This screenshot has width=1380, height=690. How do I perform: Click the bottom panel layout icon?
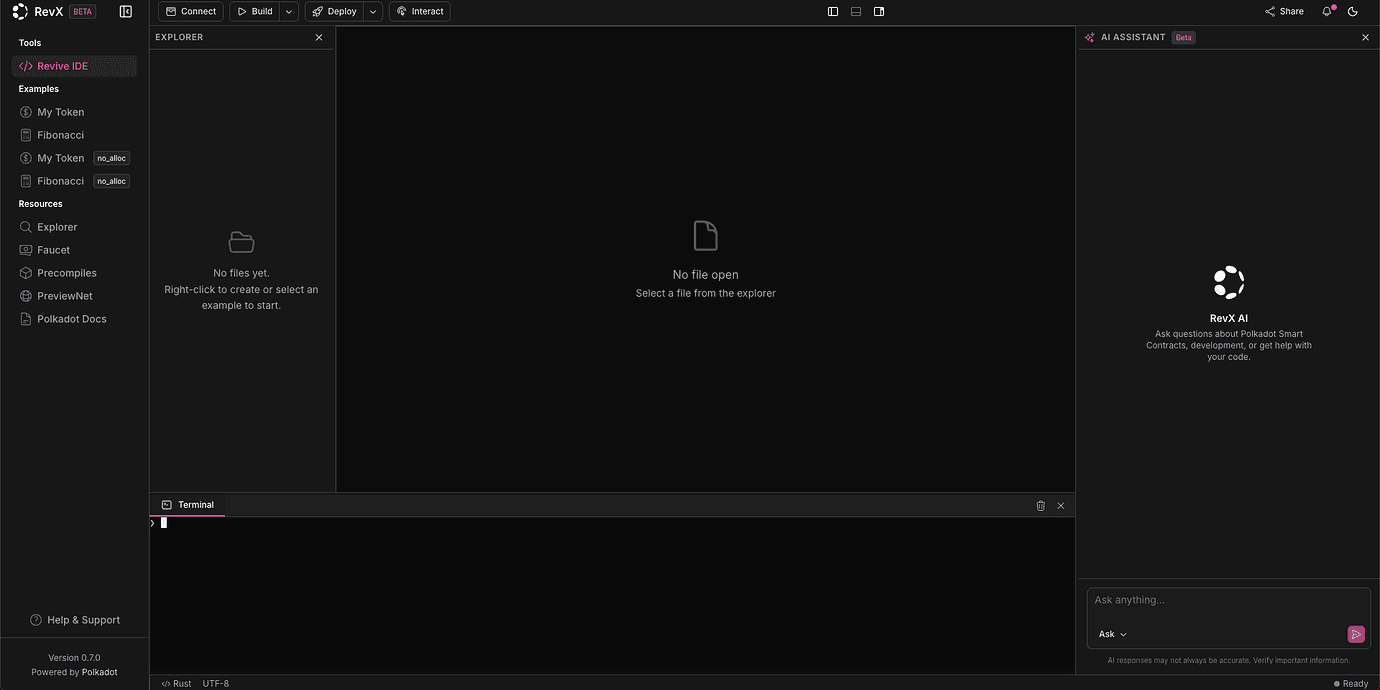click(x=856, y=11)
